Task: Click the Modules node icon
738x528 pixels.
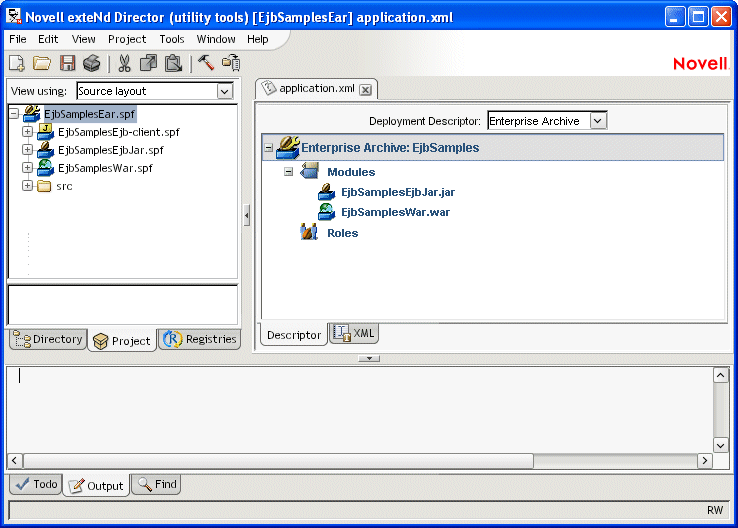Action: coord(309,171)
